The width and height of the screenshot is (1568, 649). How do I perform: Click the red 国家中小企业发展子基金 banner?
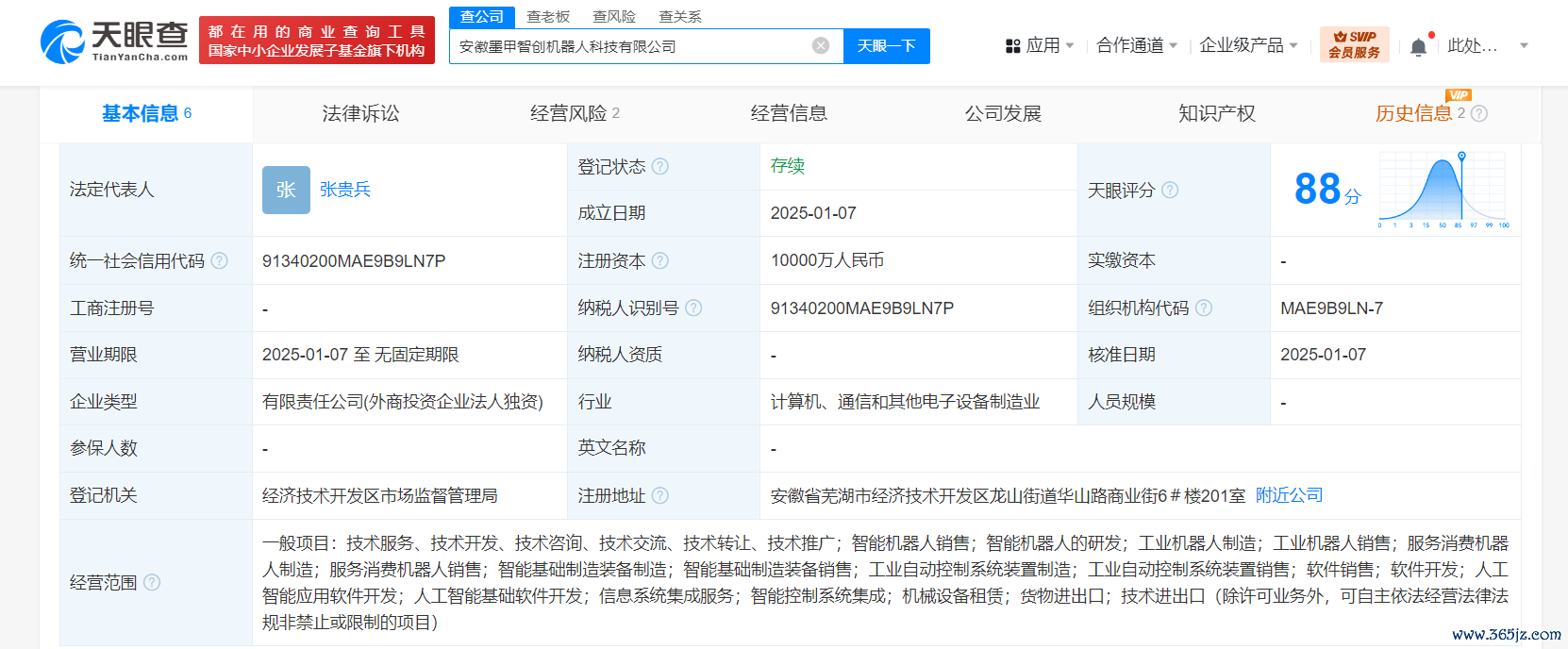point(317,41)
